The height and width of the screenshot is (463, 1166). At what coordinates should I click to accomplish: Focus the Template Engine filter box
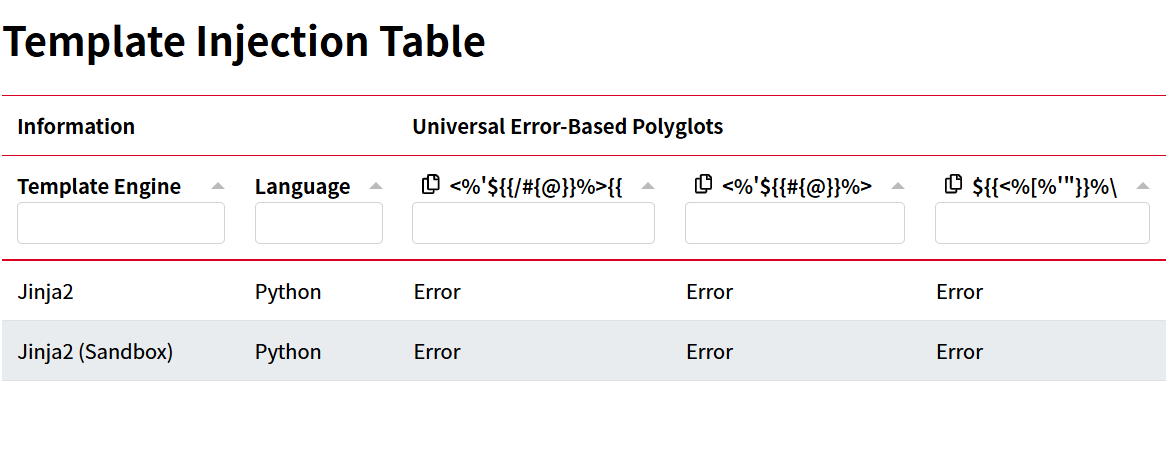(x=120, y=223)
